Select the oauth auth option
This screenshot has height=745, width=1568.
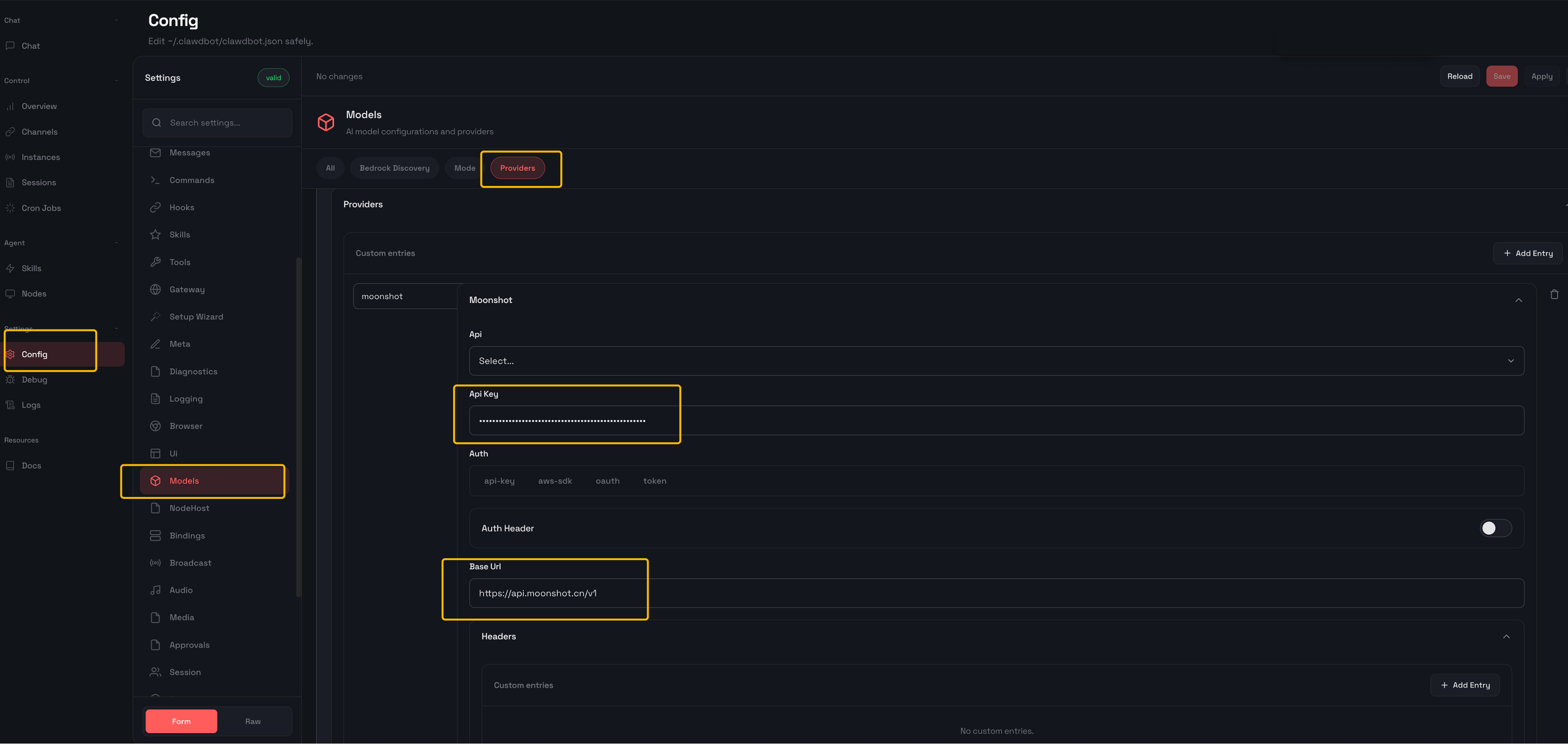click(x=607, y=481)
